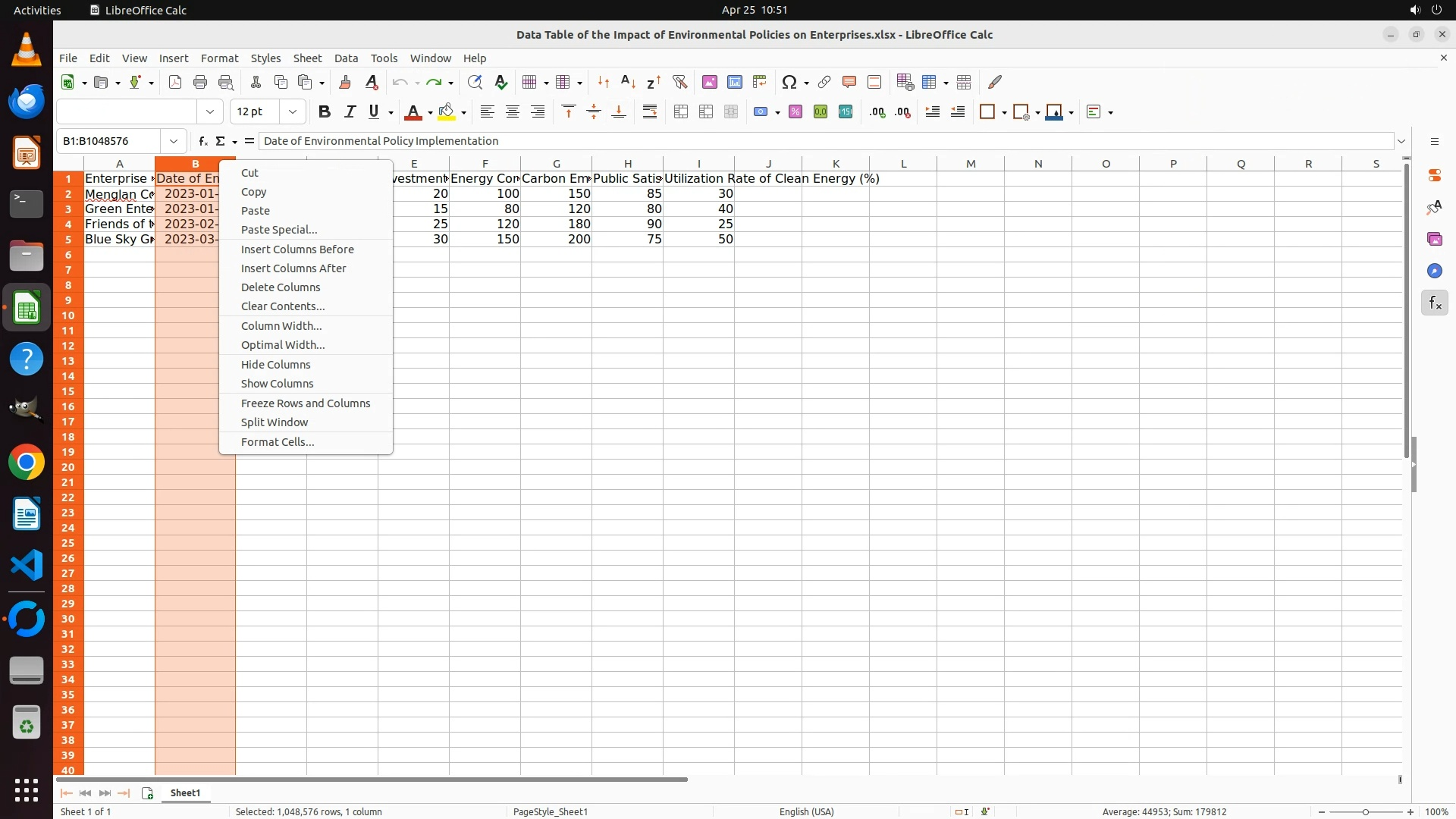The width and height of the screenshot is (1456, 819).
Task: Open the sidebar Functions panel icon
Action: coord(1434,303)
